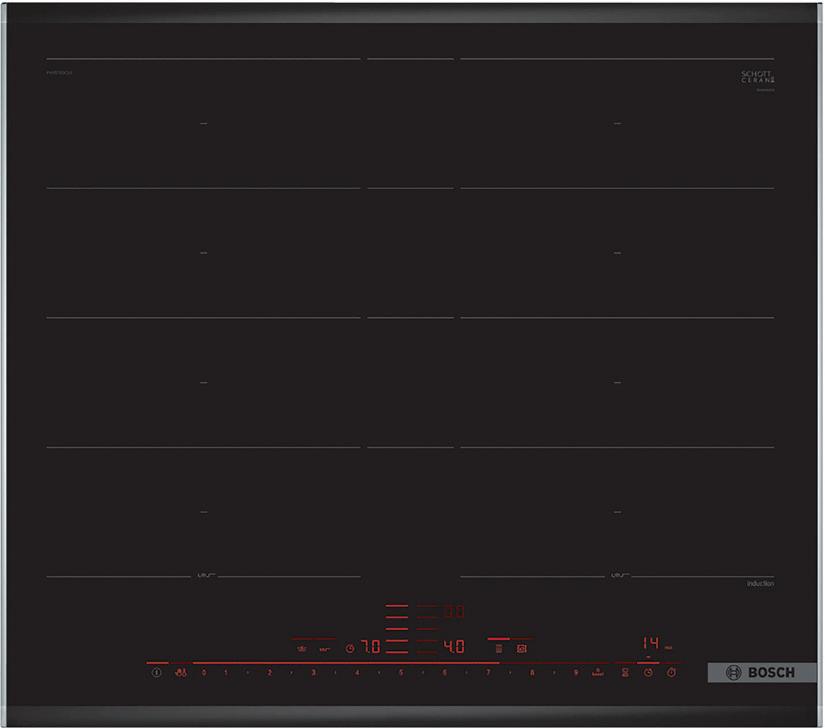The width and height of the screenshot is (825, 728).
Task: Choose power level 3
Action: click(x=314, y=672)
